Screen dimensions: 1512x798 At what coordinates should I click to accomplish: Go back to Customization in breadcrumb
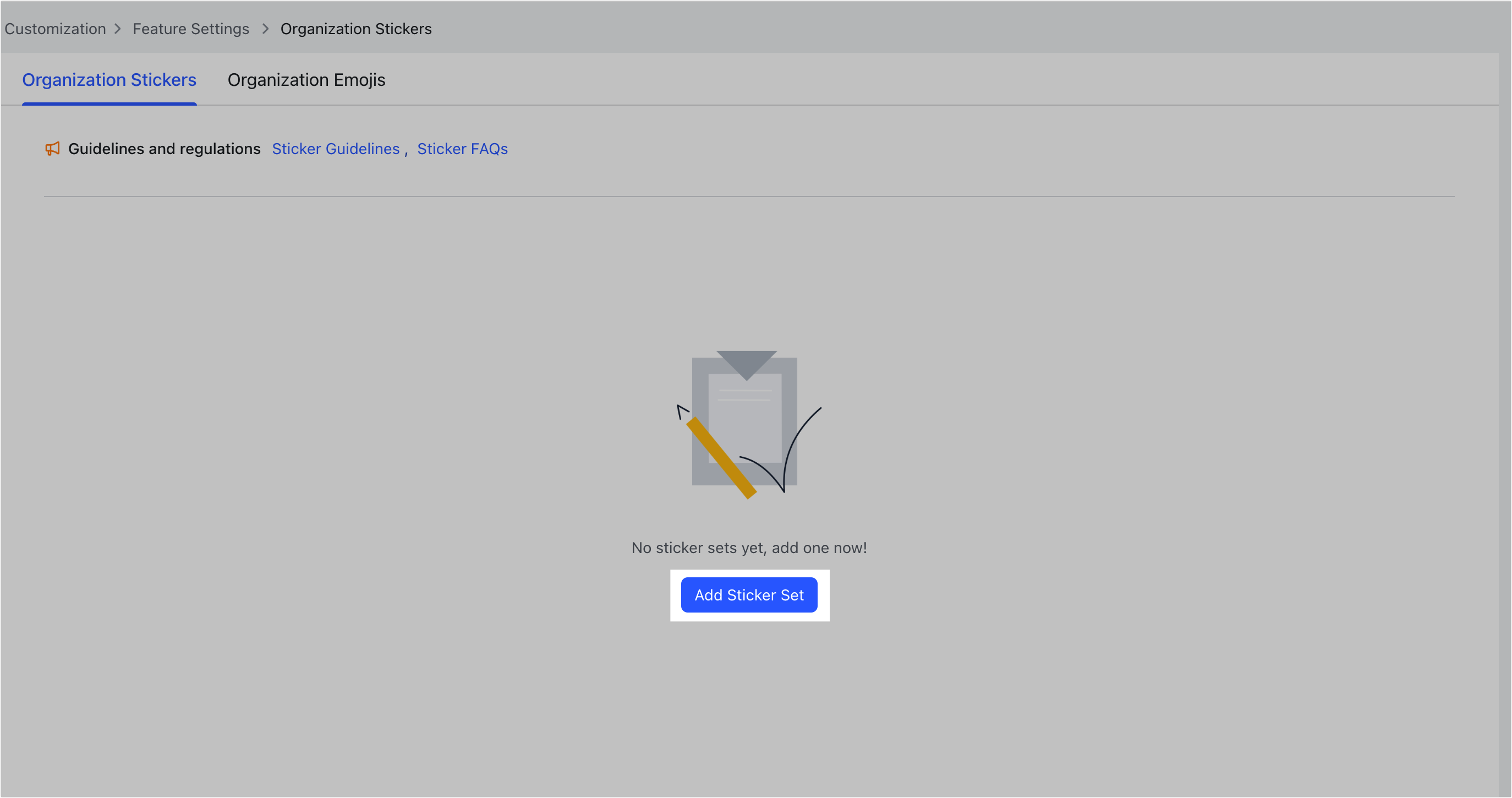(x=55, y=29)
